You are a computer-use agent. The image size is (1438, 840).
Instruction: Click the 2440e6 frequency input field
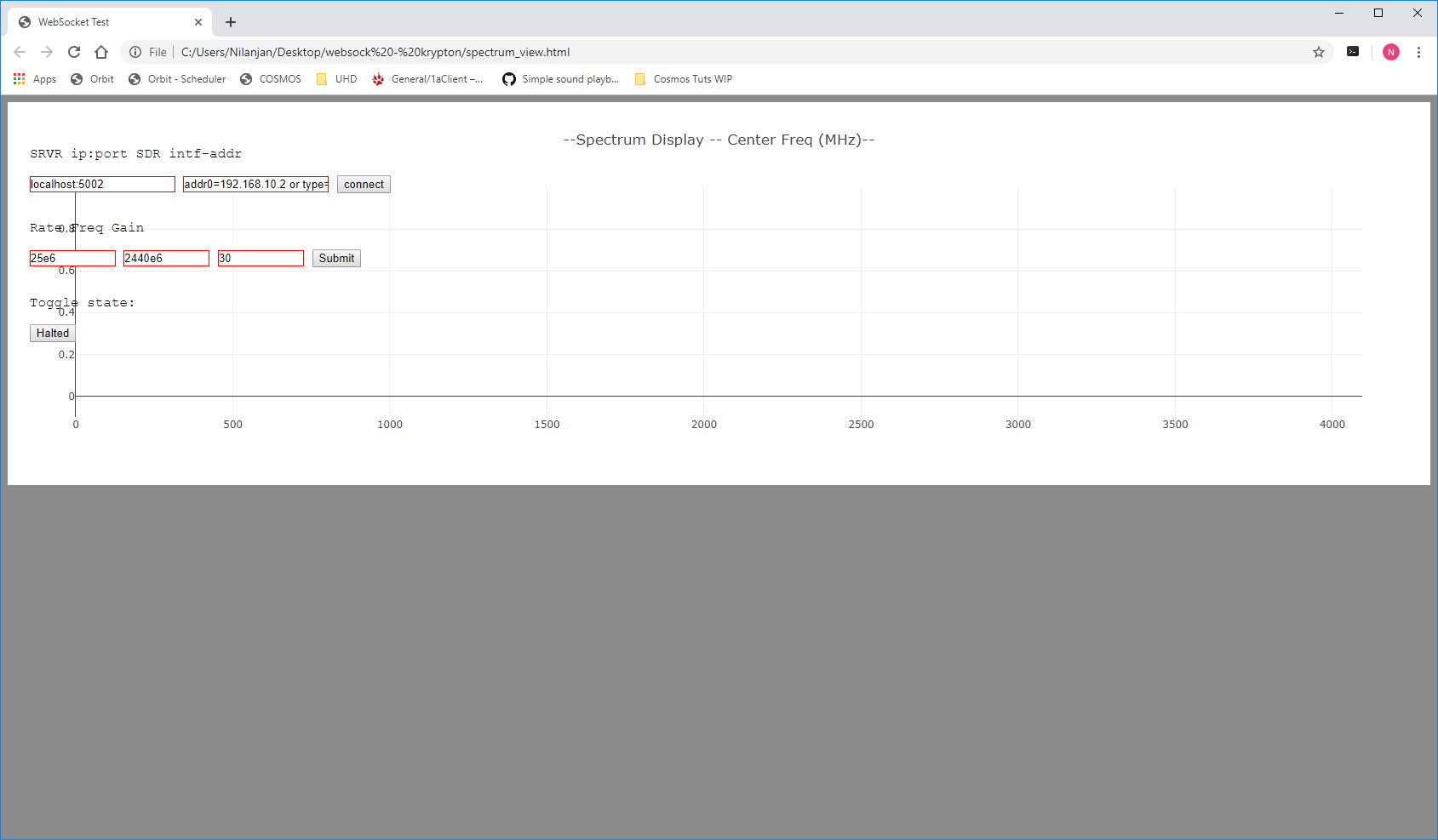(166, 259)
